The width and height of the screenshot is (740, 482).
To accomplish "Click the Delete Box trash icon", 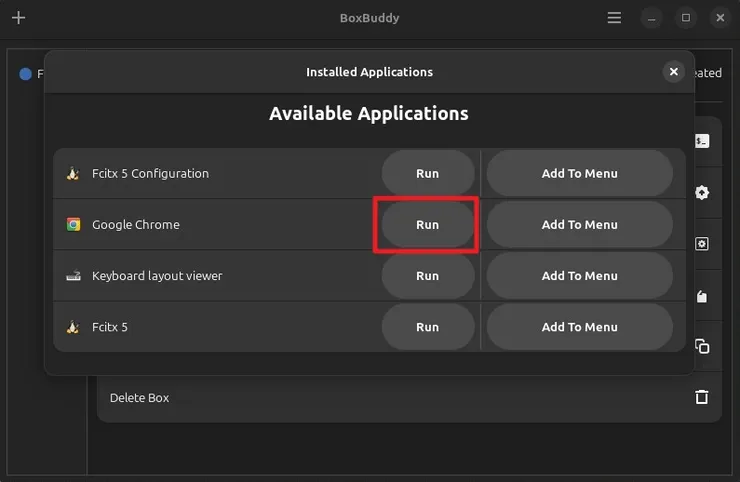I will [702, 397].
